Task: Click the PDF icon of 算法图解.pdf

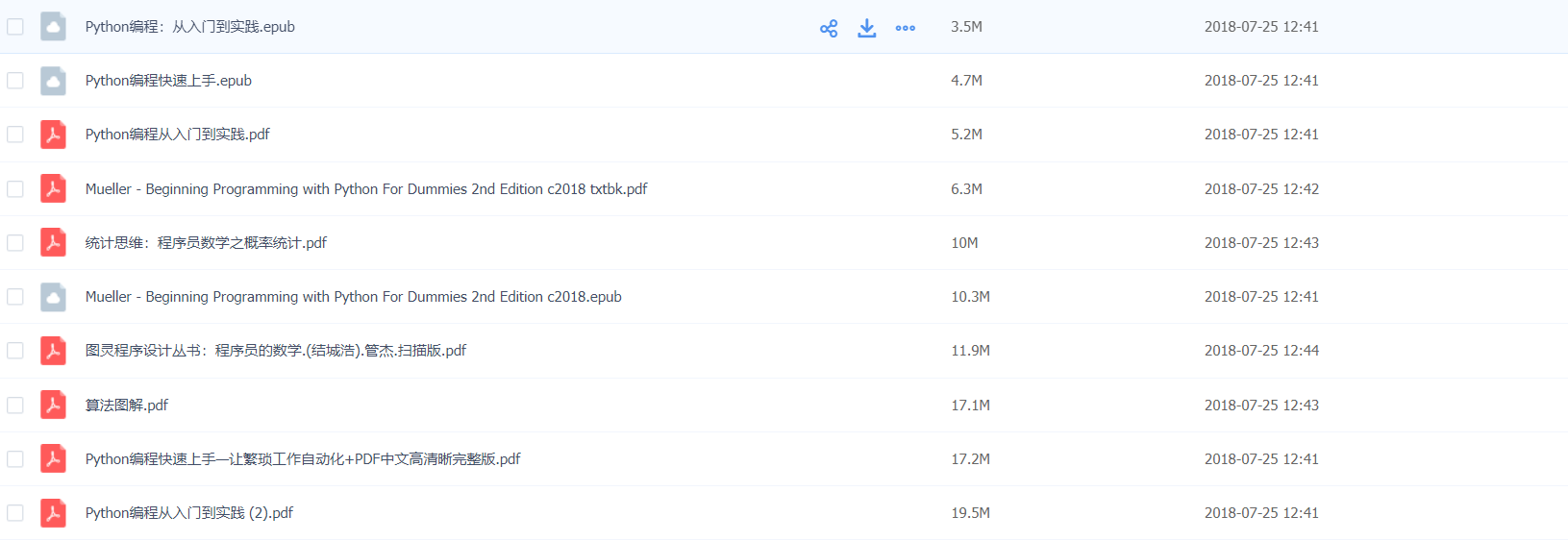Action: click(x=54, y=405)
